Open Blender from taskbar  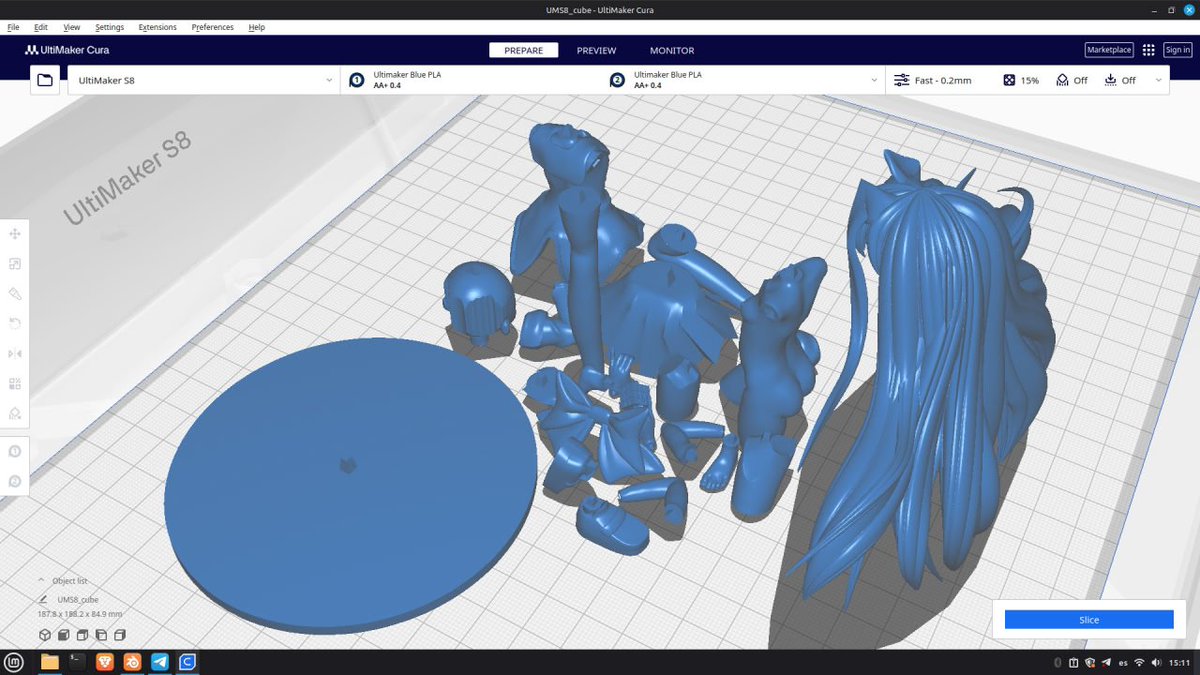pyautogui.click(x=132, y=662)
